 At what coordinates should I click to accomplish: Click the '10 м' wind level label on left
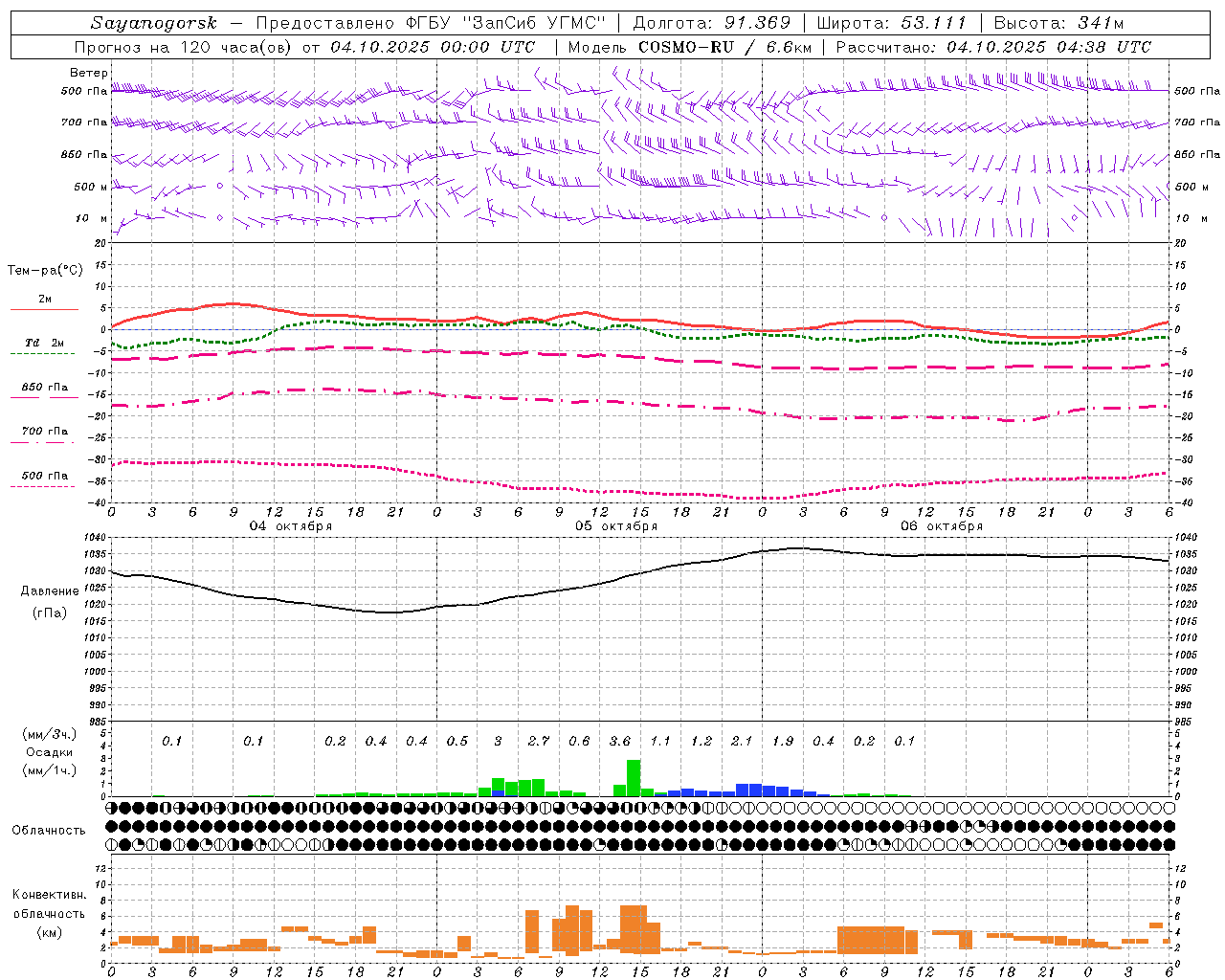tap(92, 218)
